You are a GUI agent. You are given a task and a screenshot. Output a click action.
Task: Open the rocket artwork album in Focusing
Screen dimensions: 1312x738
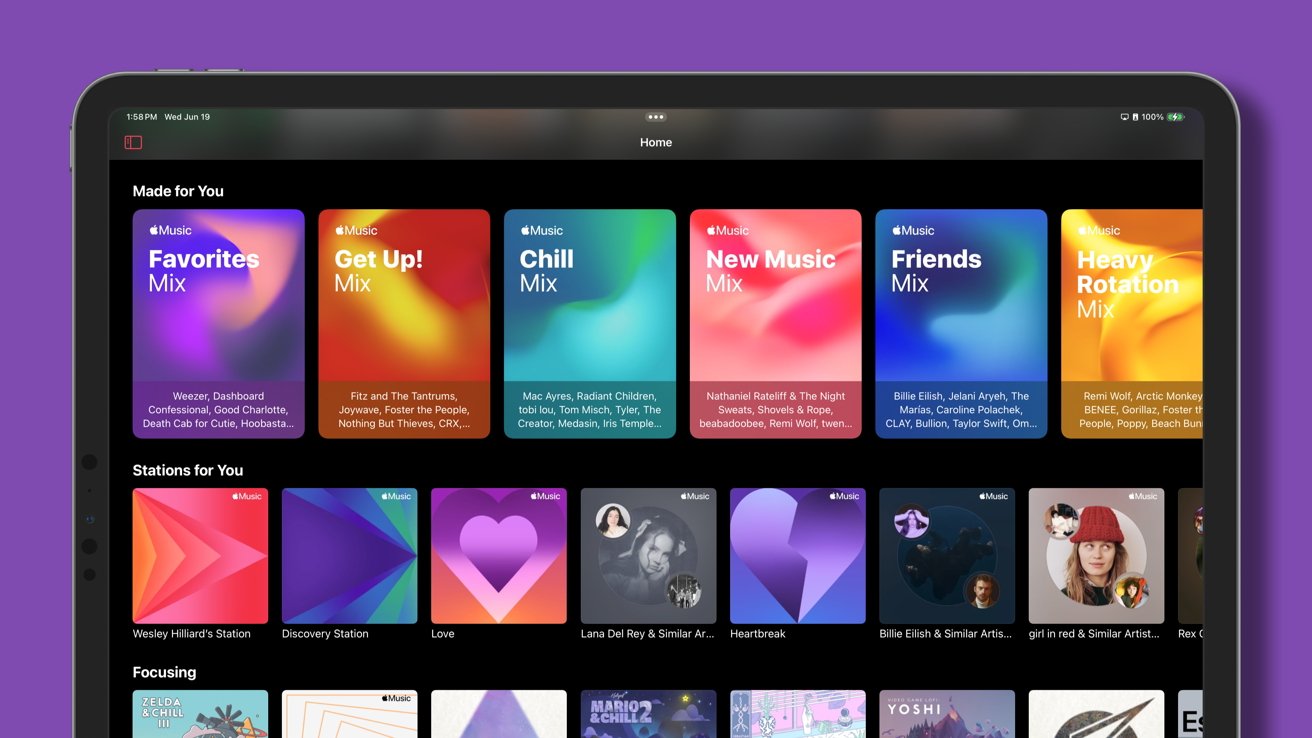(x=1096, y=714)
